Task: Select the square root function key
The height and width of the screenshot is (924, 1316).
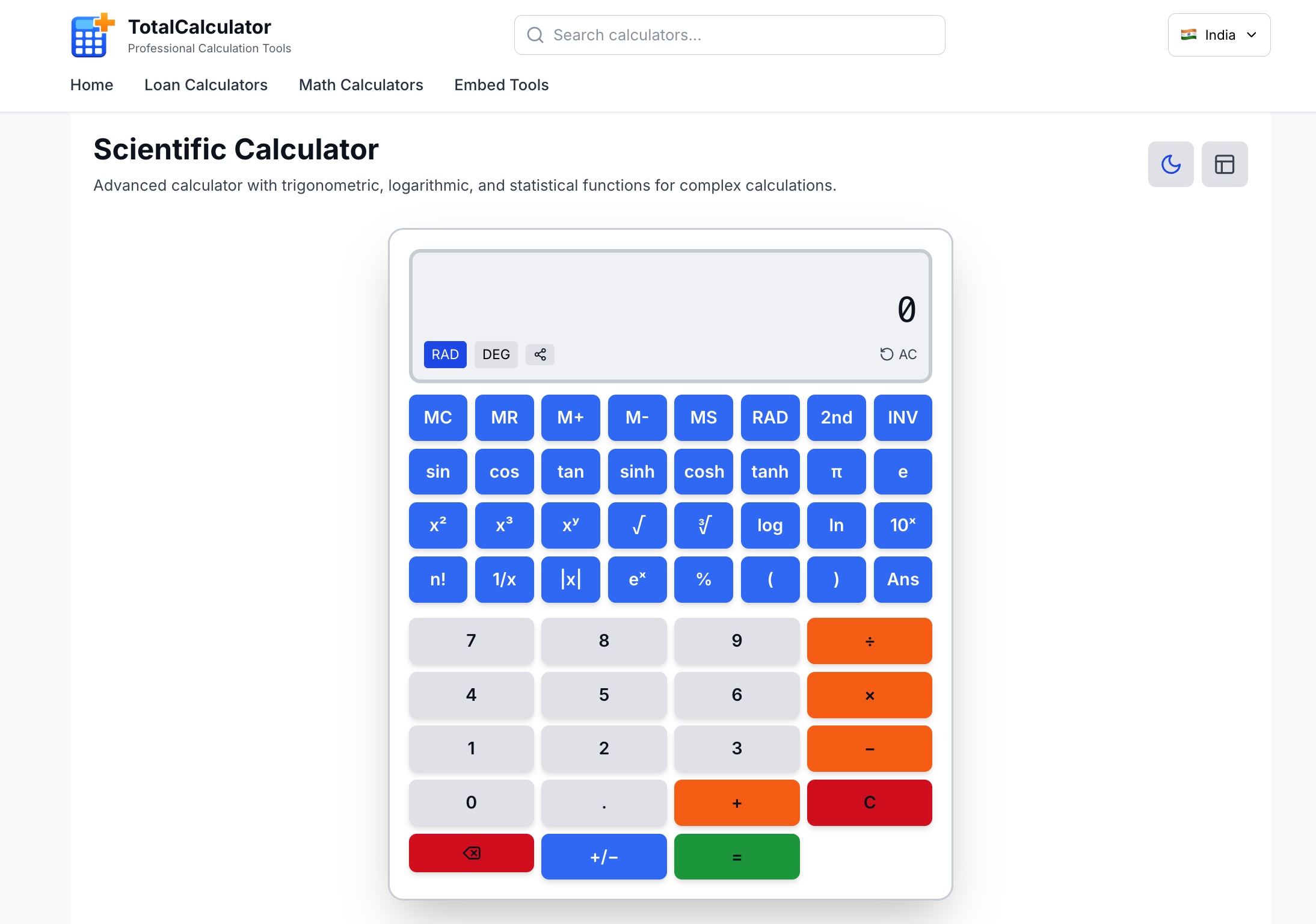Action: (637, 525)
